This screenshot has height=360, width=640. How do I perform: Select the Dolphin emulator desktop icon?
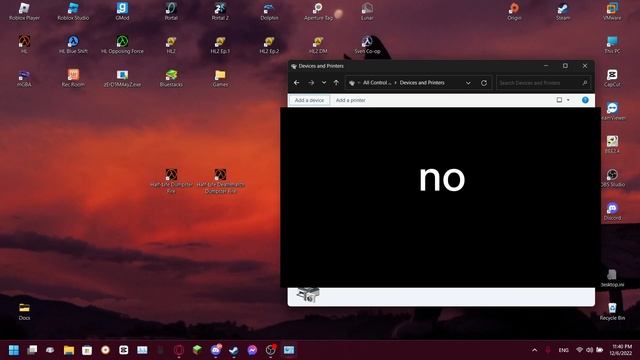click(269, 11)
